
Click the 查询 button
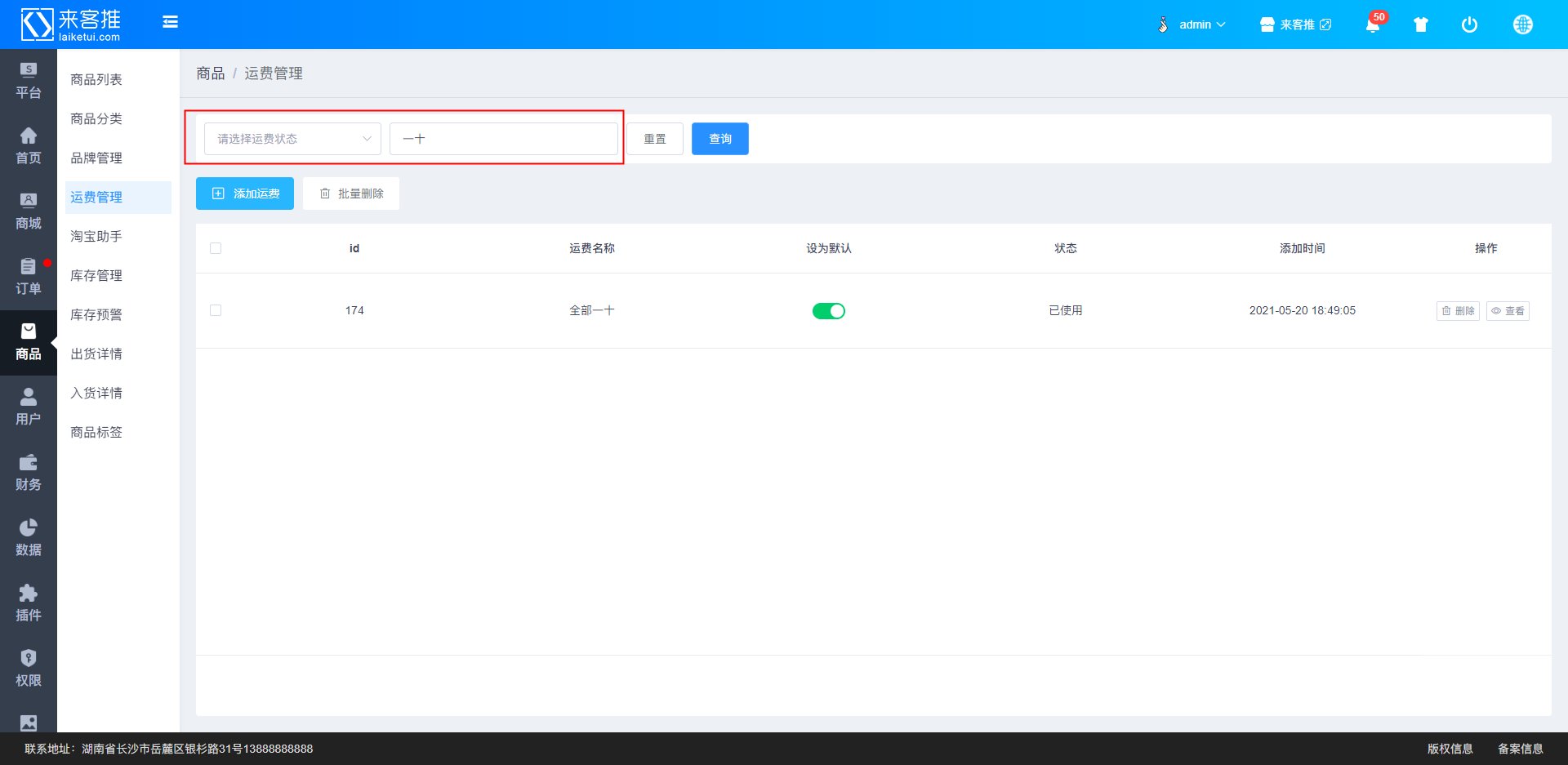tap(720, 139)
